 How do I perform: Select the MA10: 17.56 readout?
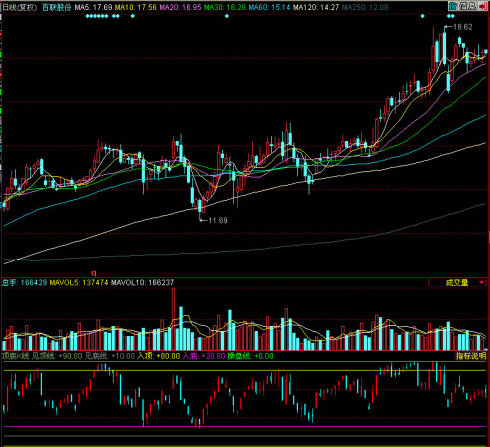click(x=136, y=7)
